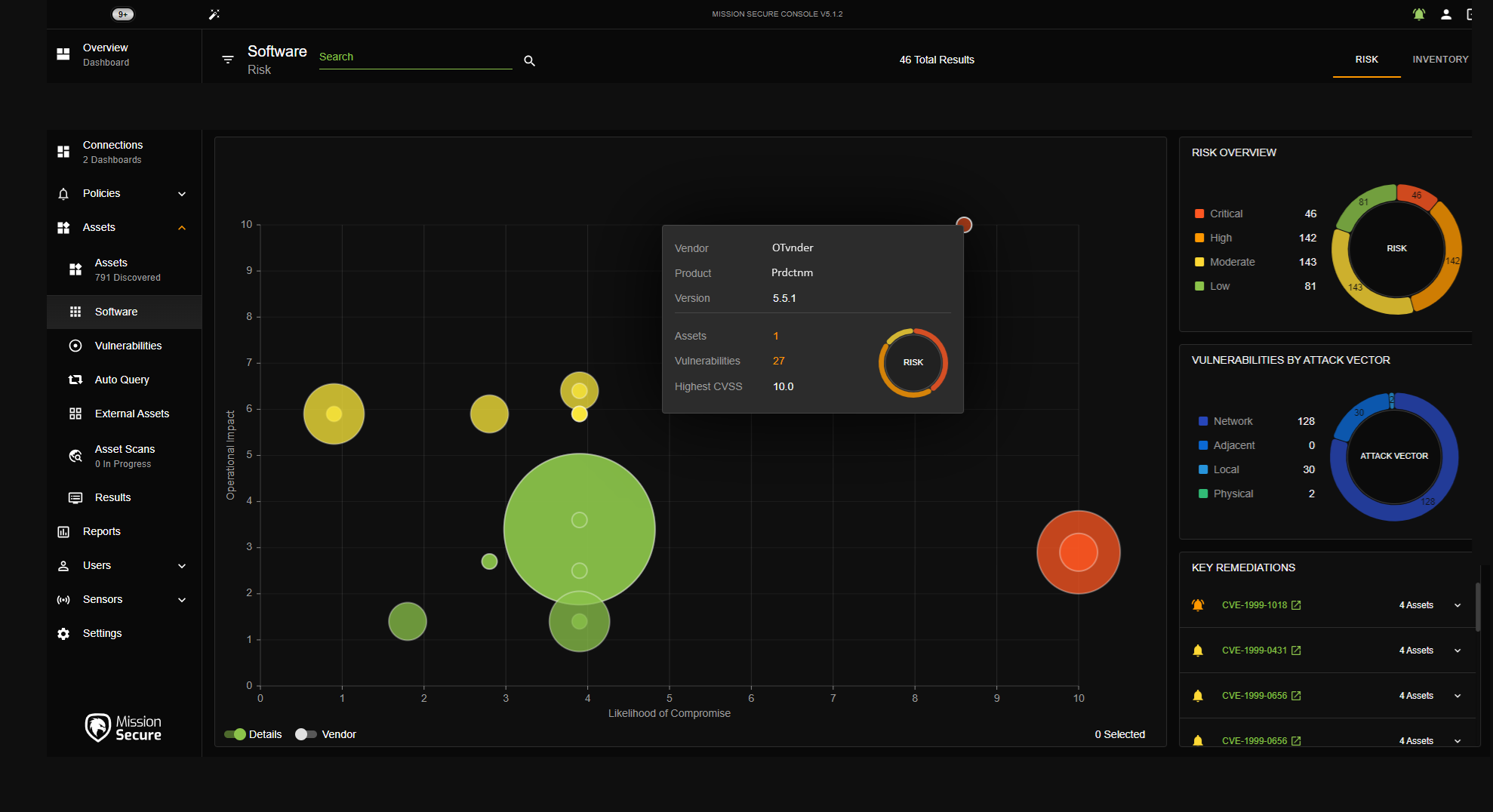1493x812 pixels.
Task: Open the CVE-1999-0431 link
Action: click(x=1254, y=651)
